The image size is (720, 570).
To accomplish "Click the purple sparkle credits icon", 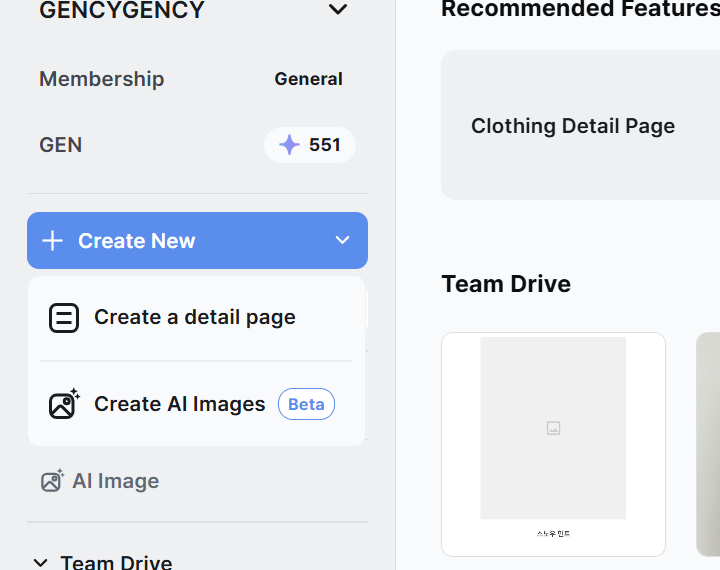I will coord(289,145).
